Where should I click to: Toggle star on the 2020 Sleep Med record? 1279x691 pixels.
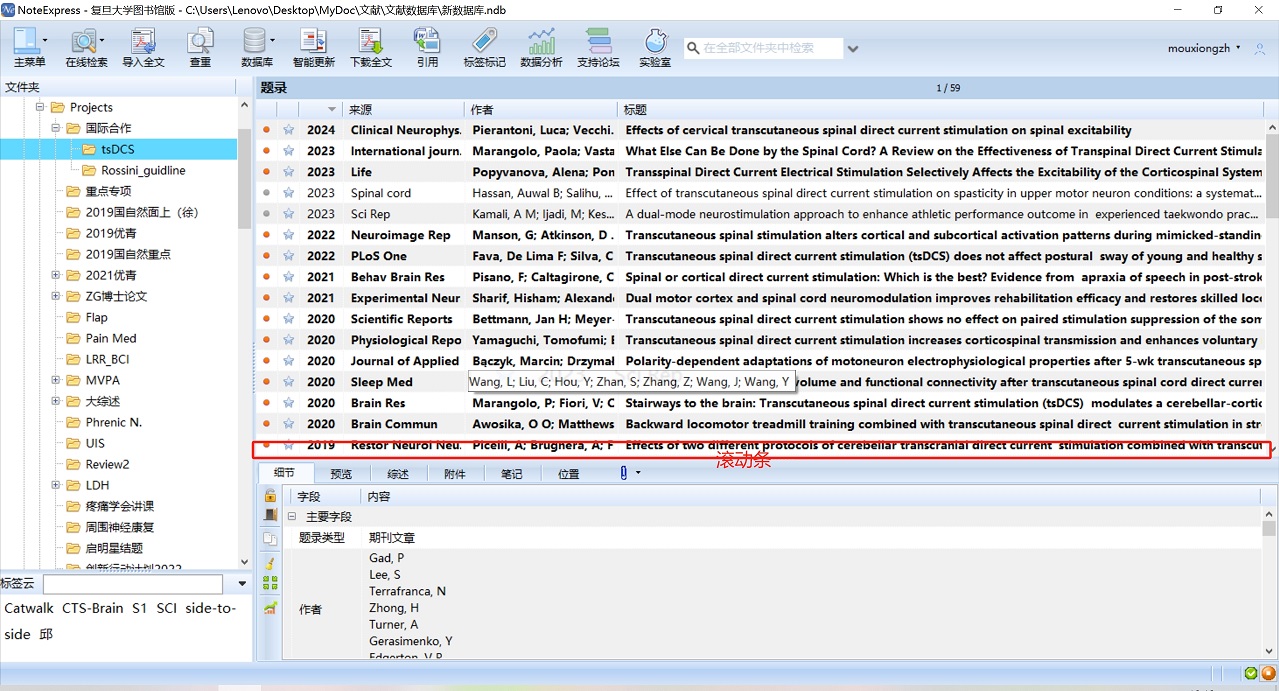coord(288,382)
